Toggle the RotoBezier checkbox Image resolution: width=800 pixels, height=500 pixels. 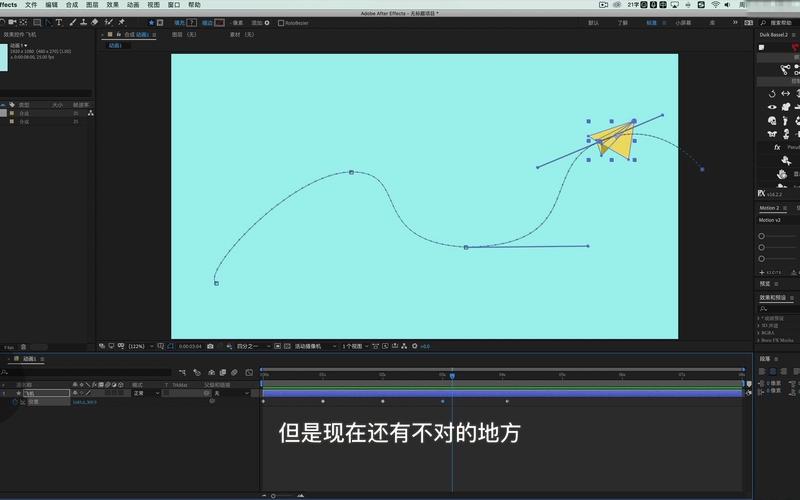[x=281, y=23]
